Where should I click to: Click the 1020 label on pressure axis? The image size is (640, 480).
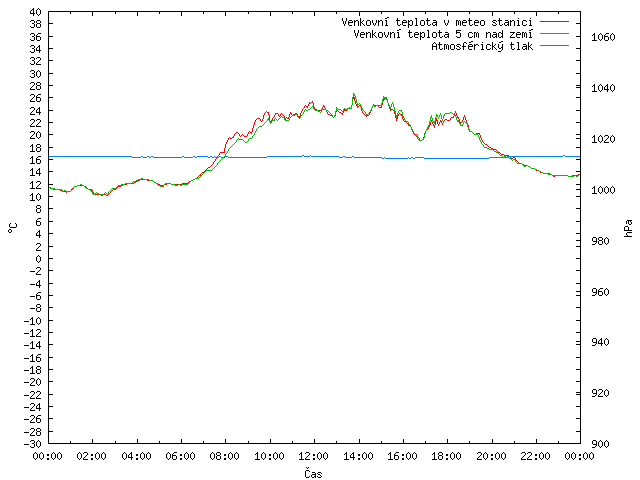coord(603,139)
